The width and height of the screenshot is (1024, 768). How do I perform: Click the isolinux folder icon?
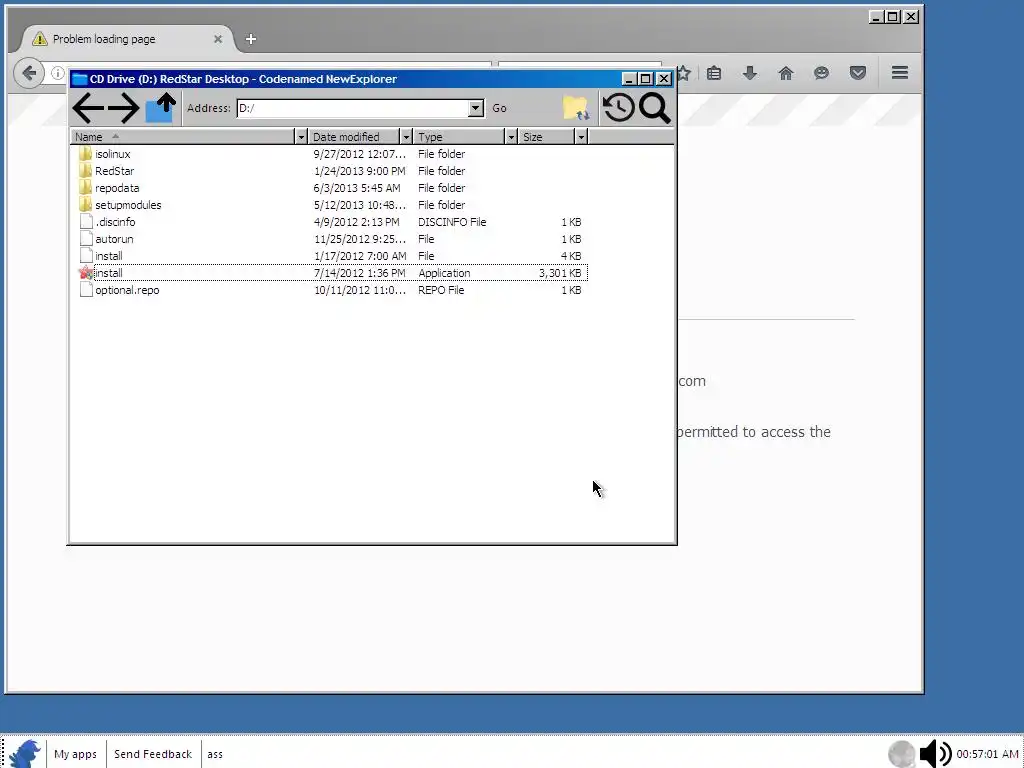85,154
